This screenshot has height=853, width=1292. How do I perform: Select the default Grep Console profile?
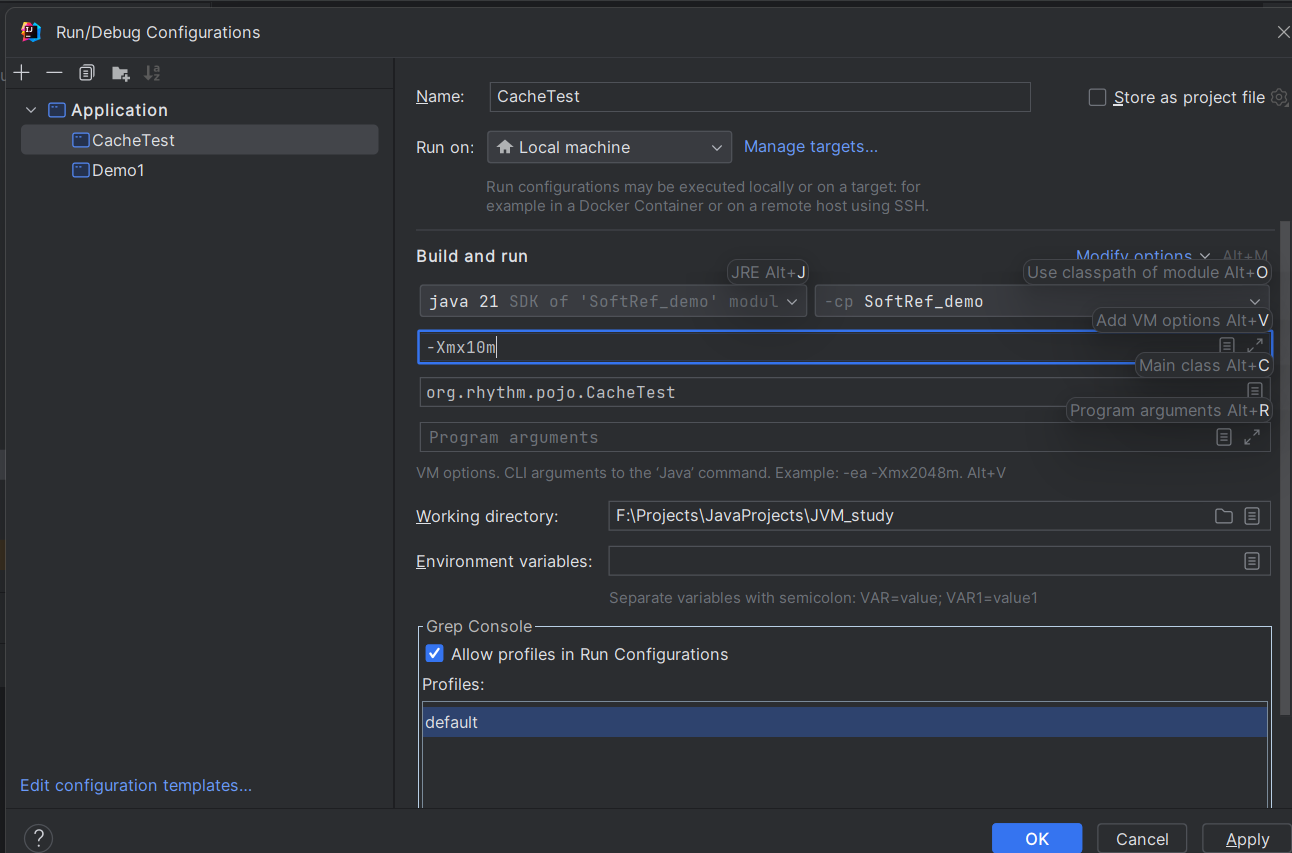pyautogui.click(x=845, y=722)
